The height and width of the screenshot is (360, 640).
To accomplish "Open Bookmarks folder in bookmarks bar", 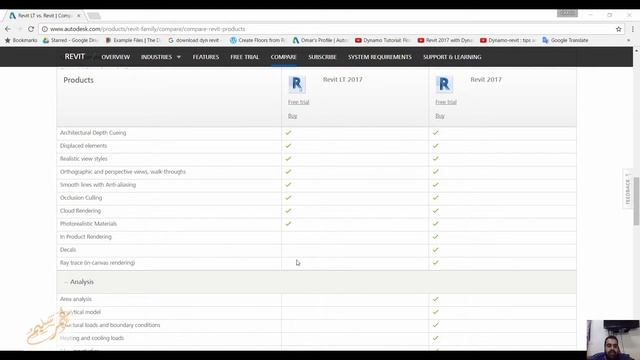I will [21, 40].
